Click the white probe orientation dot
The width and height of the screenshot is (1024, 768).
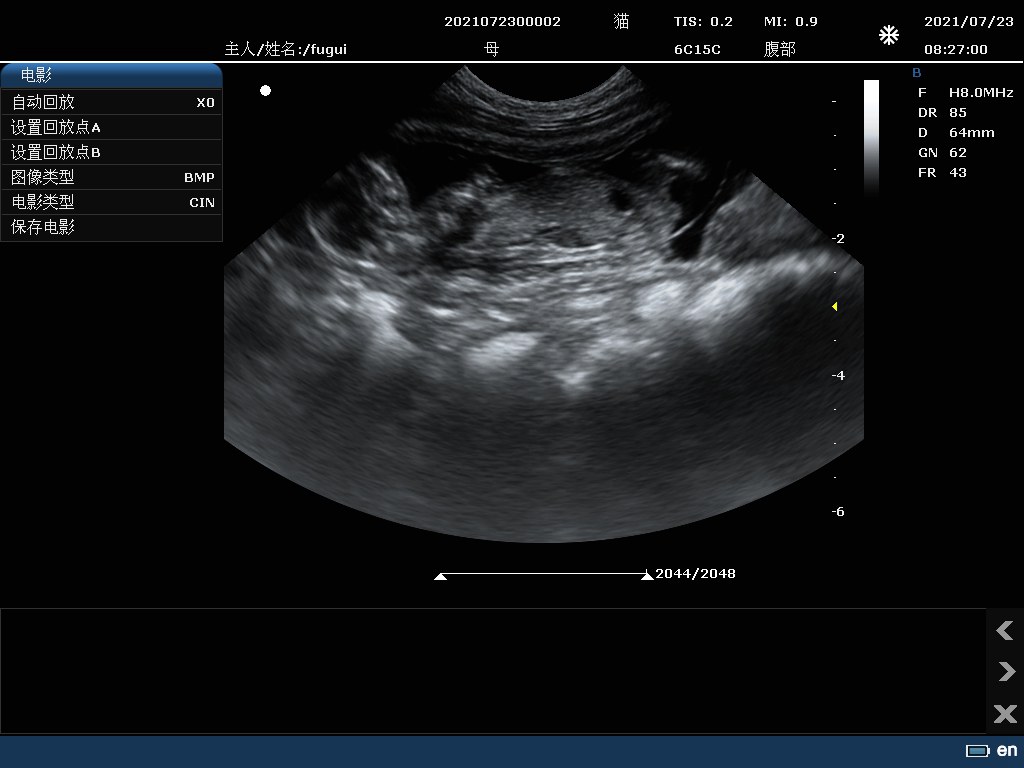coord(265,90)
